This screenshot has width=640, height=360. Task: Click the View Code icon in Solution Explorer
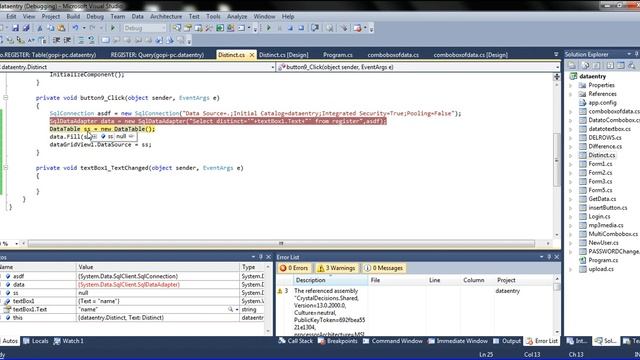click(x=610, y=65)
